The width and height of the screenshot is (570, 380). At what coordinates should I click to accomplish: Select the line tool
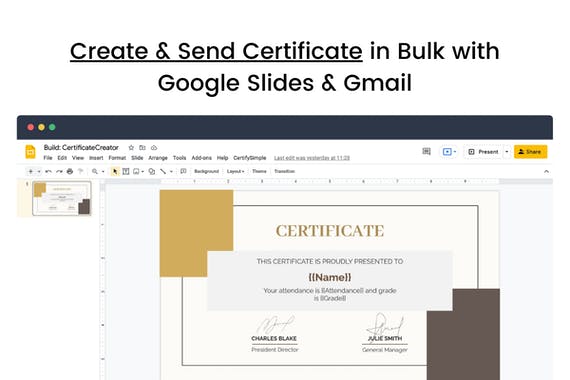pos(163,171)
